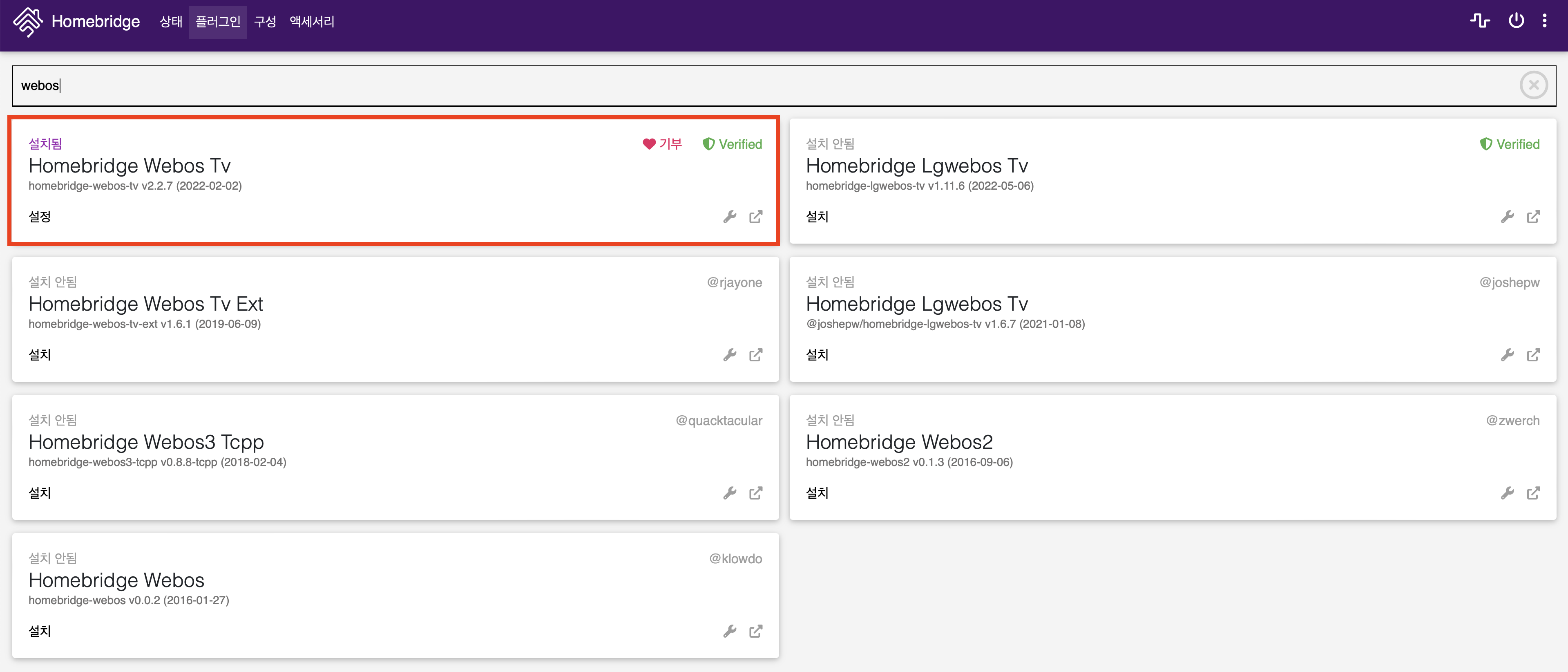Screen dimensions: 1568x672
Task: Switch to the 상태 tab
Action: point(170,22)
